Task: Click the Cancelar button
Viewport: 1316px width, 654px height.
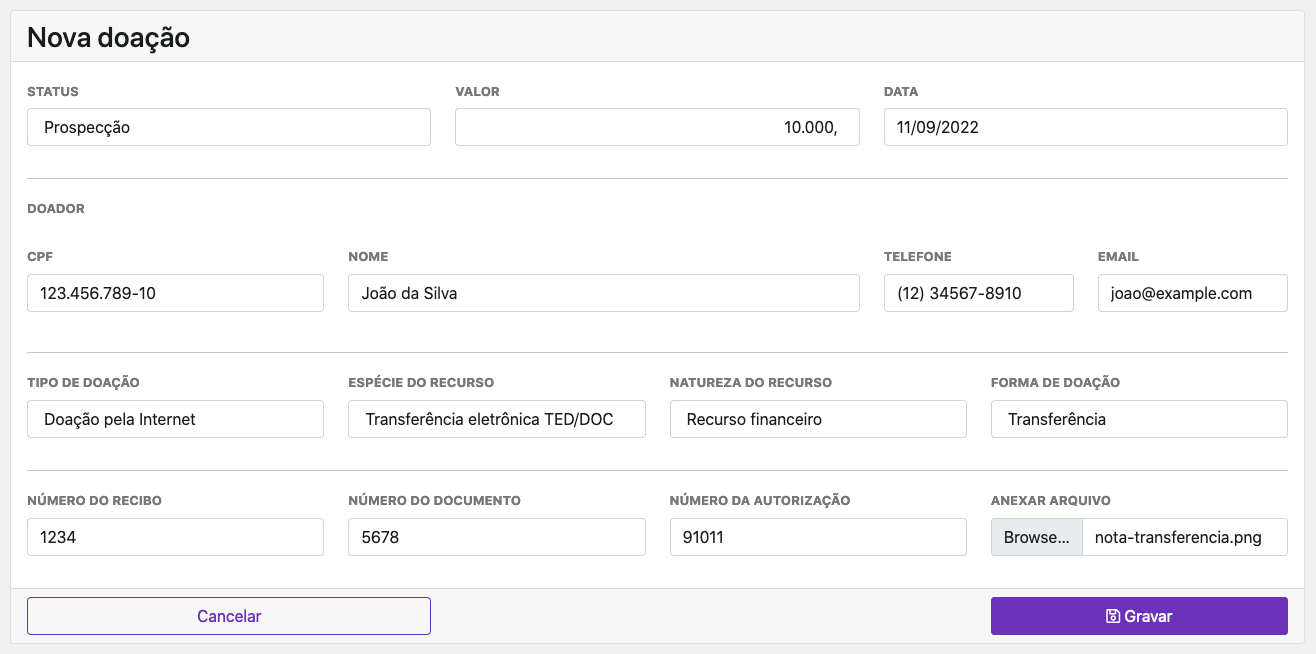Action: click(228, 616)
